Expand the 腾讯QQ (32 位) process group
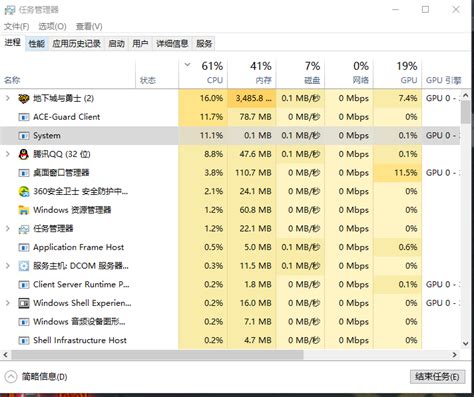 (x=8, y=154)
